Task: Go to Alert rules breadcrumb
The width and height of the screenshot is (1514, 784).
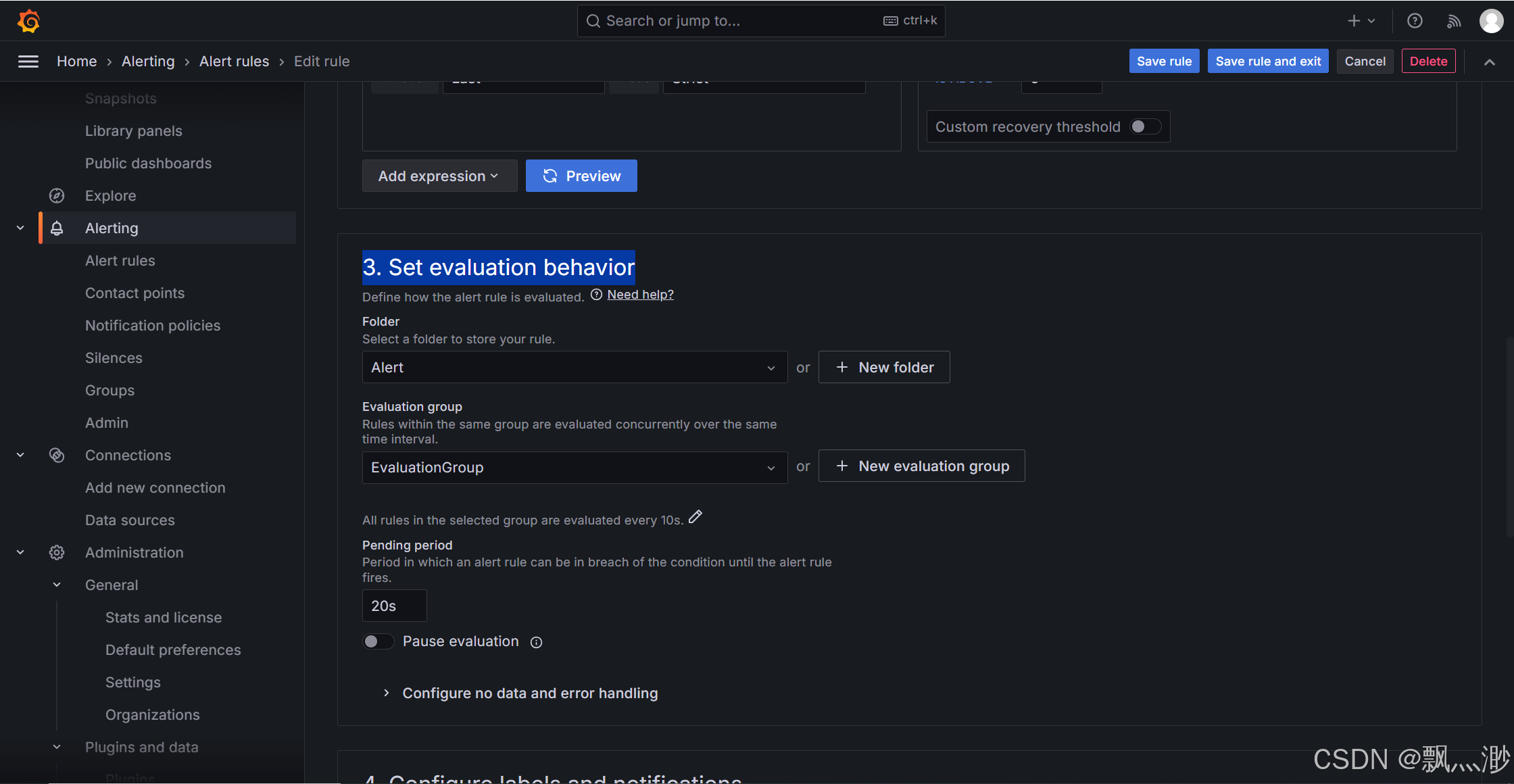Action: click(x=234, y=62)
